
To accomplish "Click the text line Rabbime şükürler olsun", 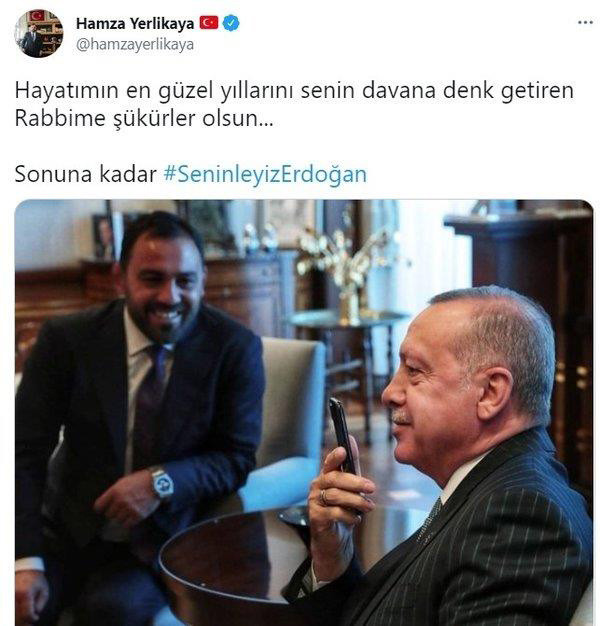I will pos(144,118).
